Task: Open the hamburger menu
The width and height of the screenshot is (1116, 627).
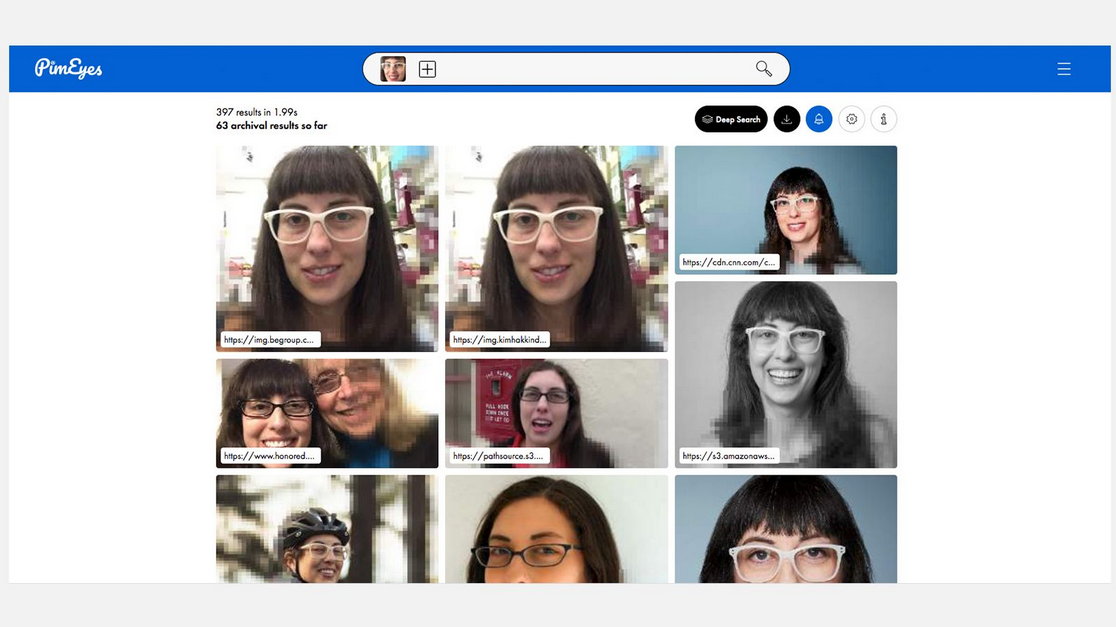Action: point(1064,69)
